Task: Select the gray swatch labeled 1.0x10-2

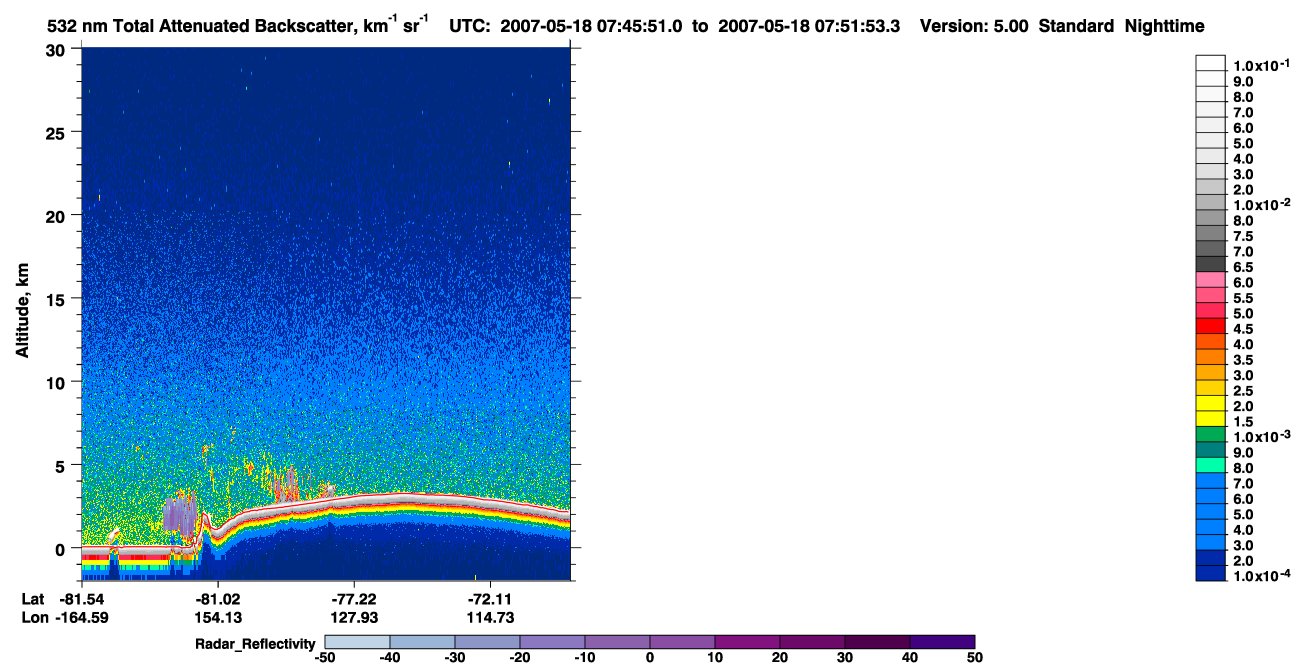Action: pyautogui.click(x=1211, y=202)
